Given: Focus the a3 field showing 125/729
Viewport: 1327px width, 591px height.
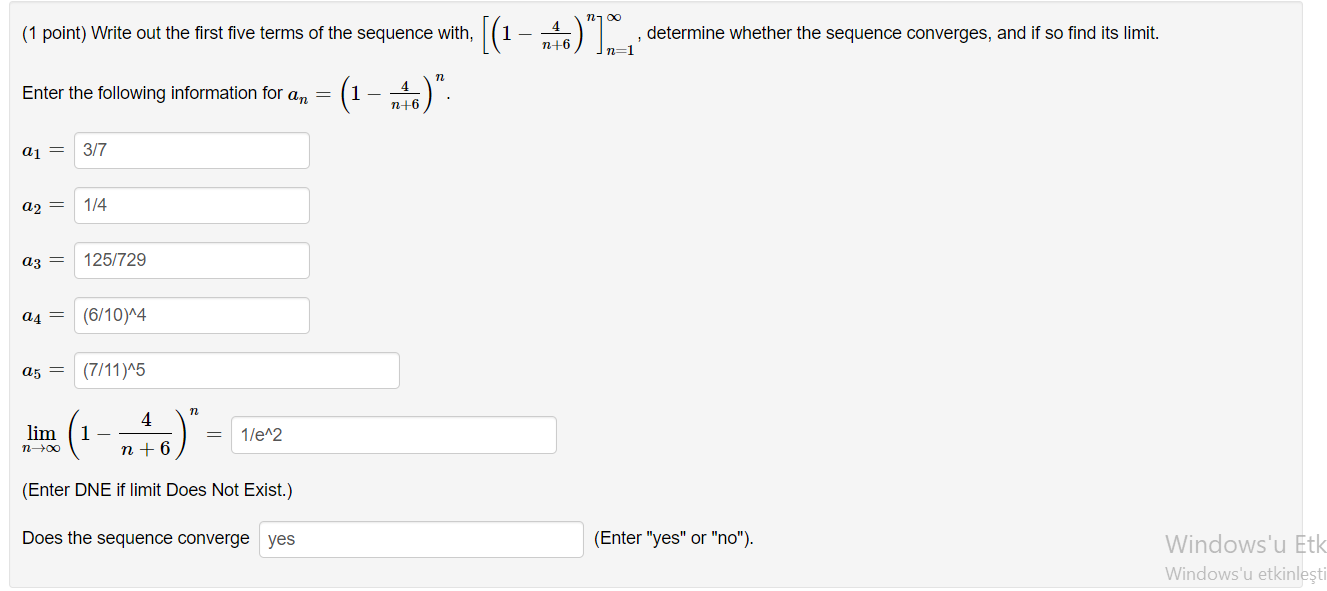Looking at the screenshot, I should [192, 260].
